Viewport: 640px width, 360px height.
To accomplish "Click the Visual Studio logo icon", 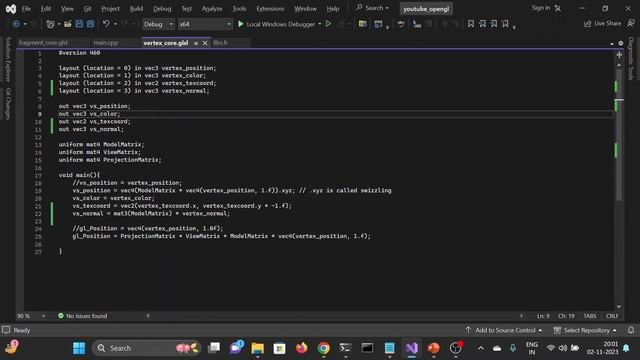I will coord(11,9).
